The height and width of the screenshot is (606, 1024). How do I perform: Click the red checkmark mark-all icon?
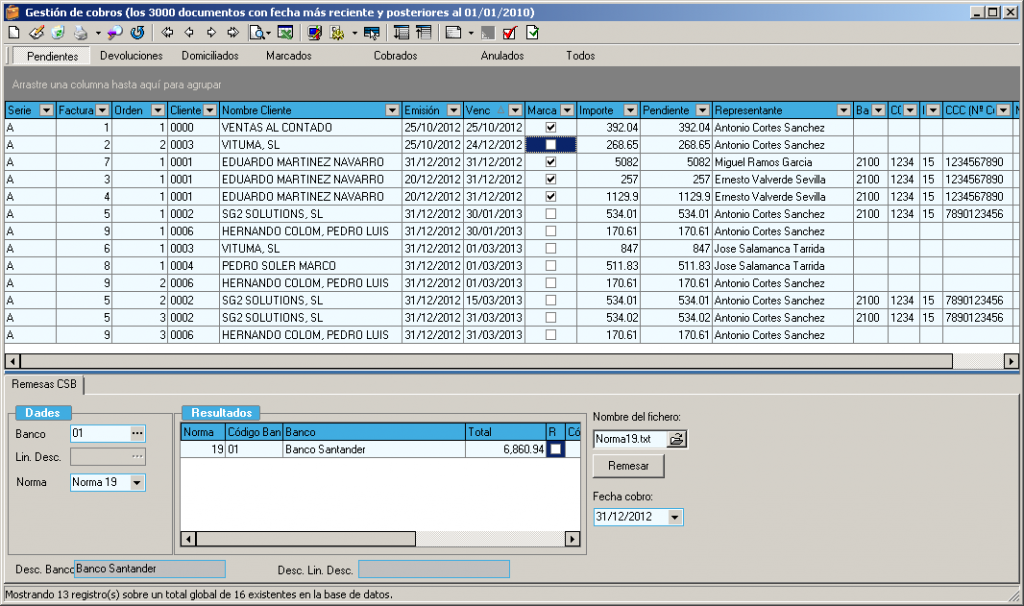click(x=510, y=33)
